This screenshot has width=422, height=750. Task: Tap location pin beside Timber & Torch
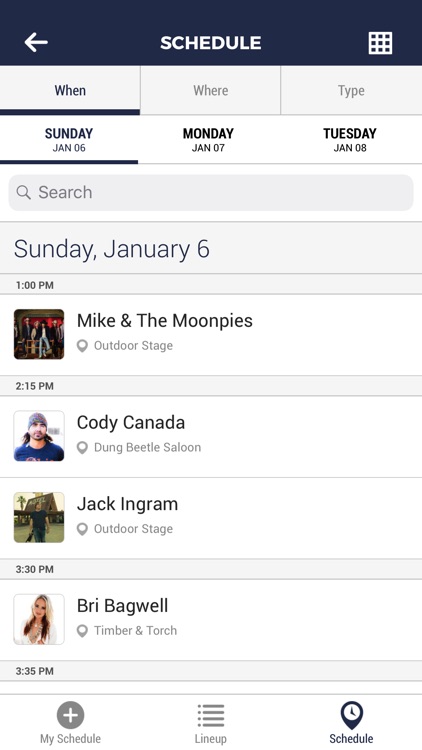[x=82, y=631]
